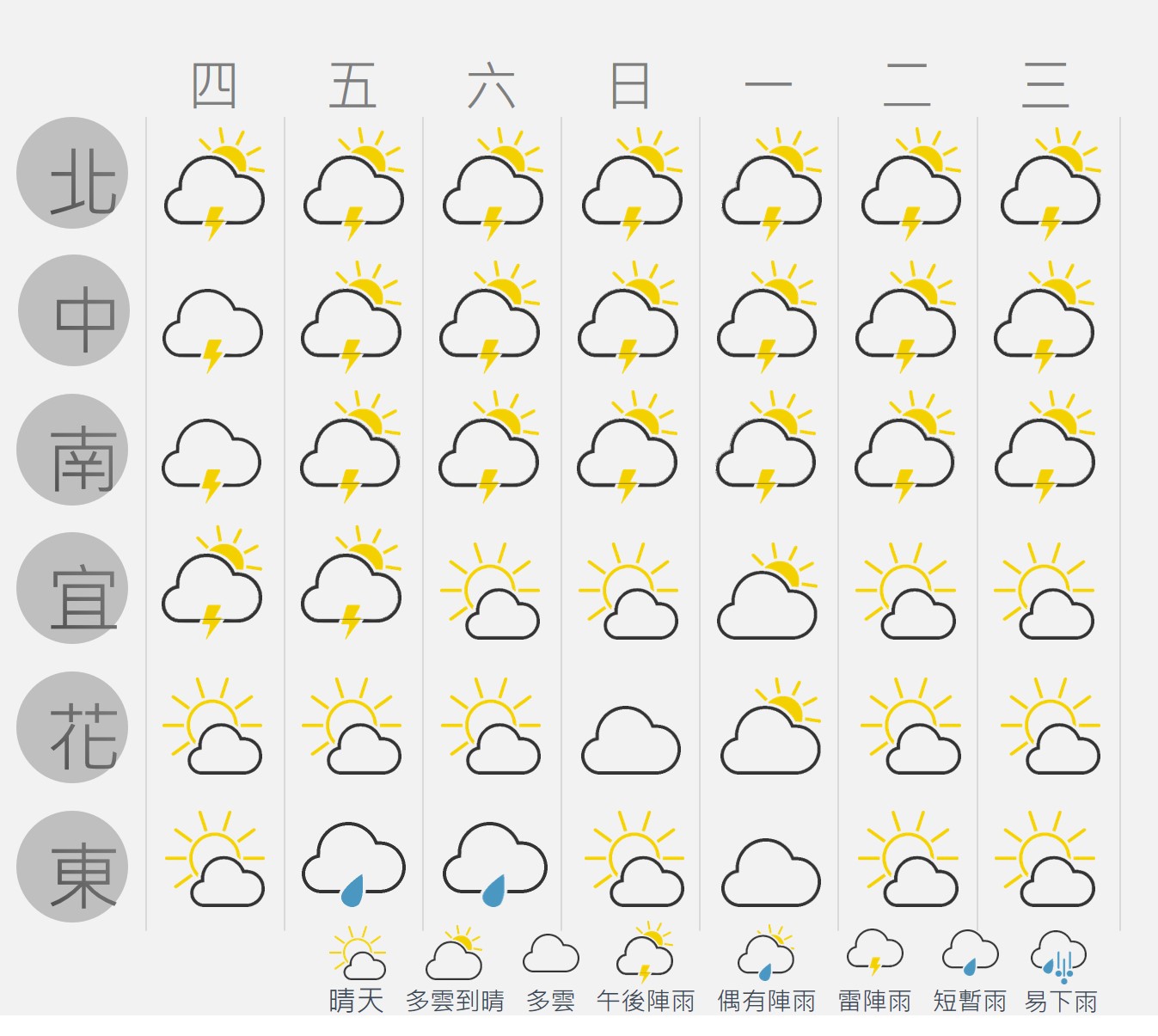The width and height of the screenshot is (1158, 1036).
Task: Click the 南 region circle
Action: click(72, 450)
